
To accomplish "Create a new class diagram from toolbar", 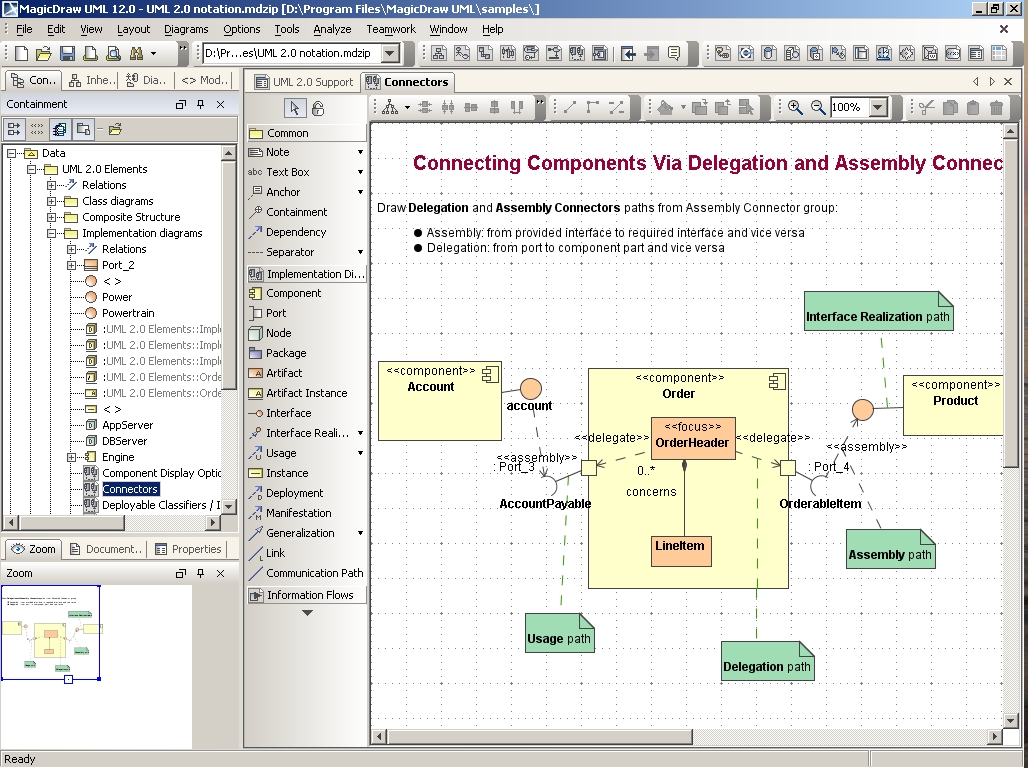I will 439,53.
